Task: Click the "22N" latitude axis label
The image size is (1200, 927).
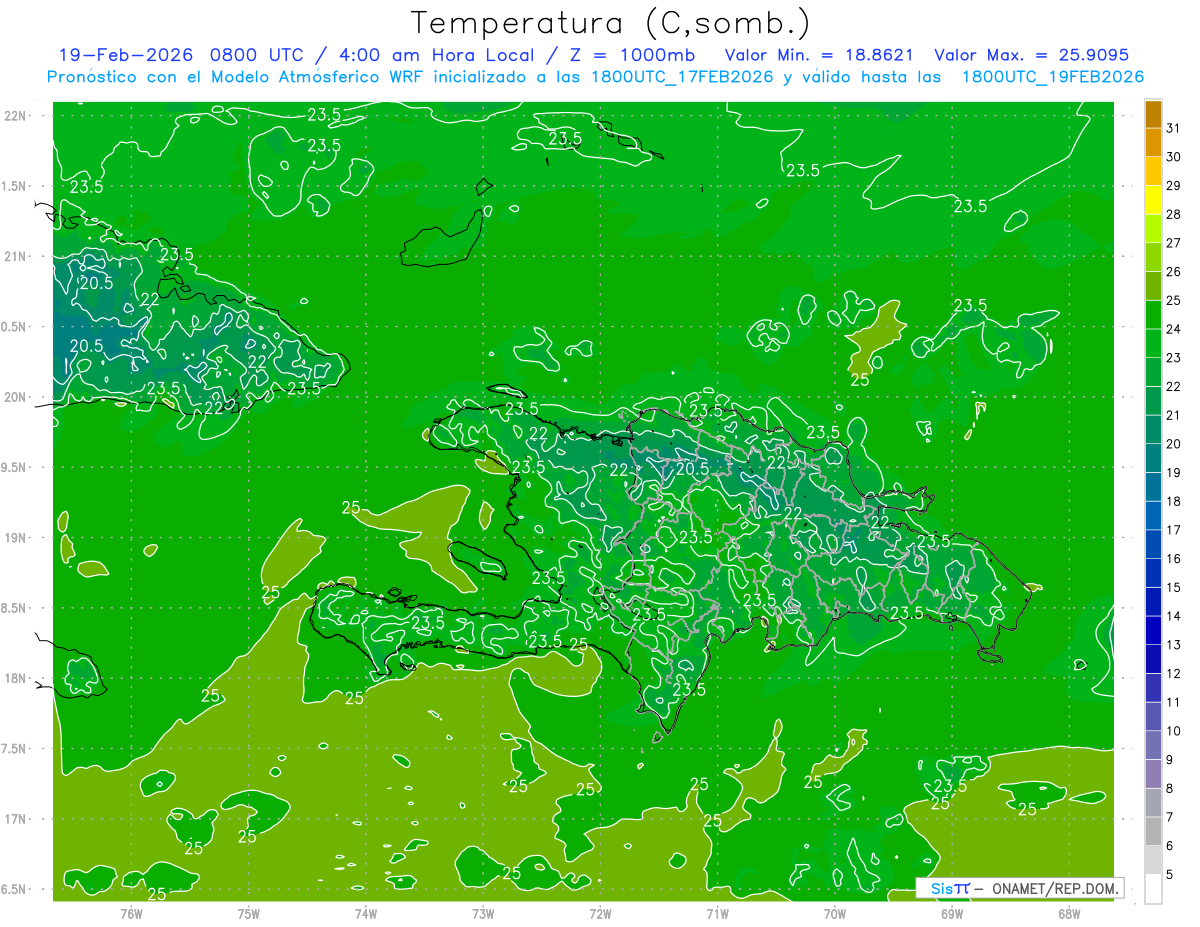Action: tap(15, 116)
